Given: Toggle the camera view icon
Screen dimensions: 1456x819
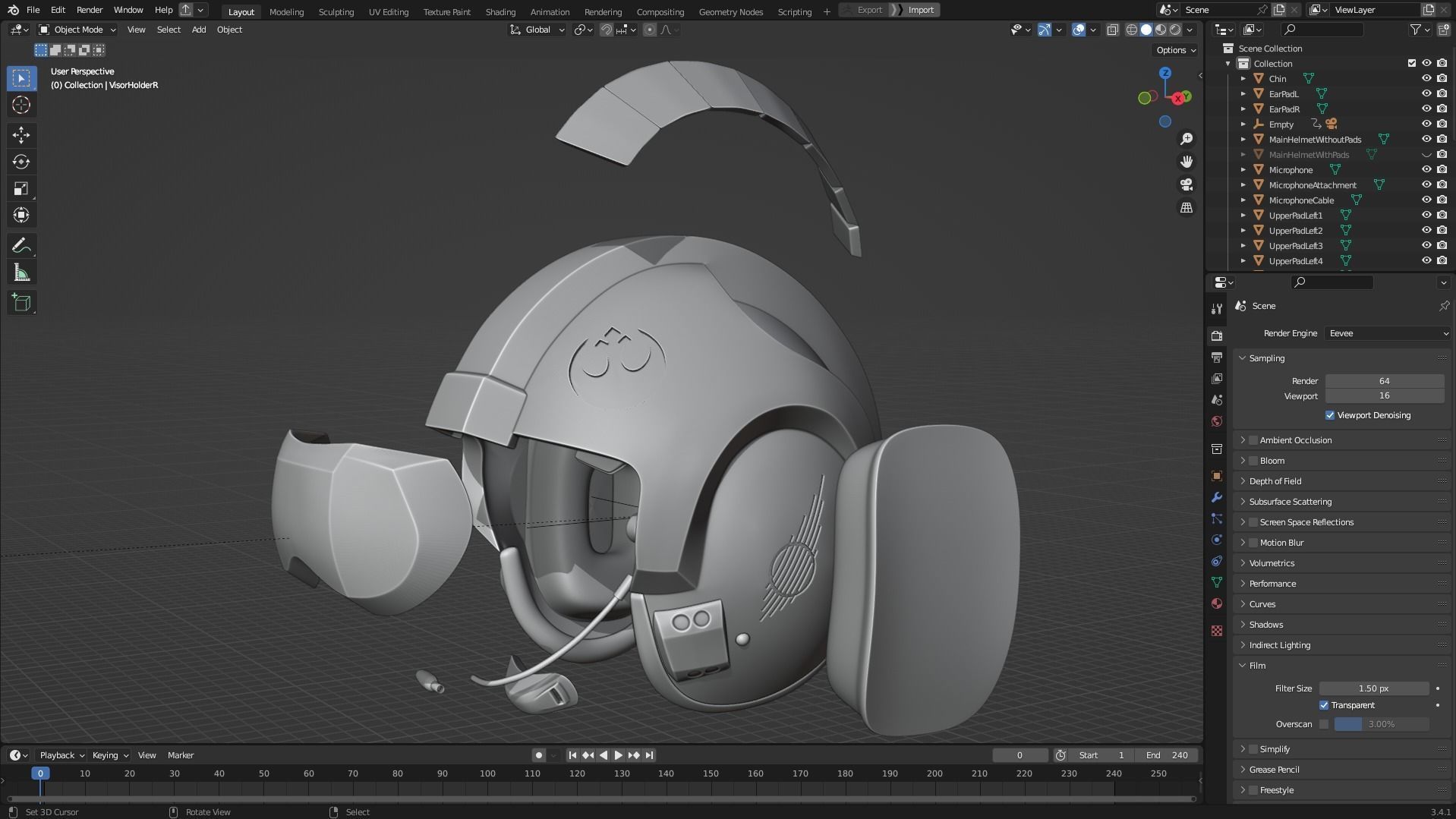Looking at the screenshot, I should coord(1186,184).
